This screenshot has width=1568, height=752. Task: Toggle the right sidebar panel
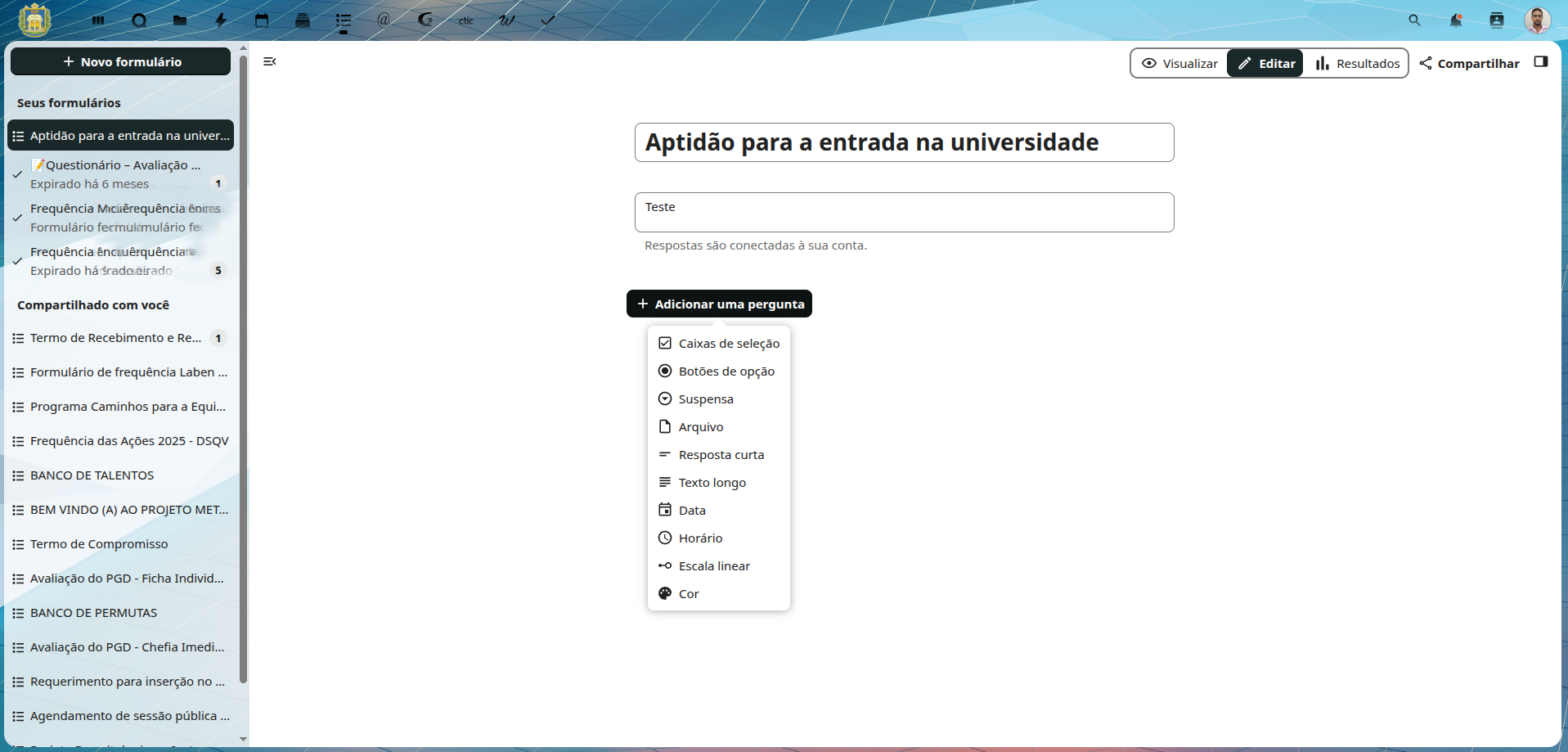pyautogui.click(x=1541, y=62)
